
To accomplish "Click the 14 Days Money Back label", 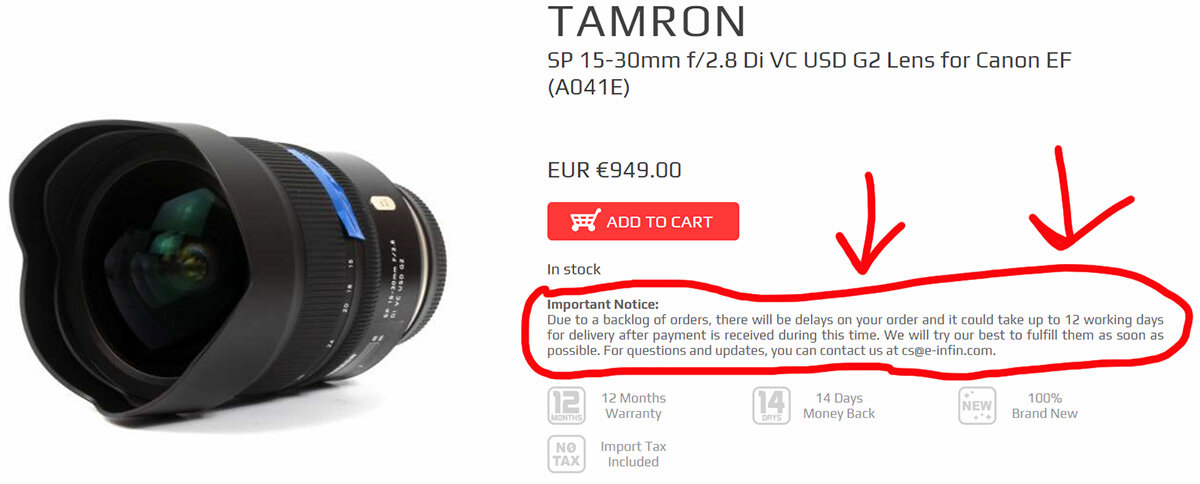I will coord(838,405).
